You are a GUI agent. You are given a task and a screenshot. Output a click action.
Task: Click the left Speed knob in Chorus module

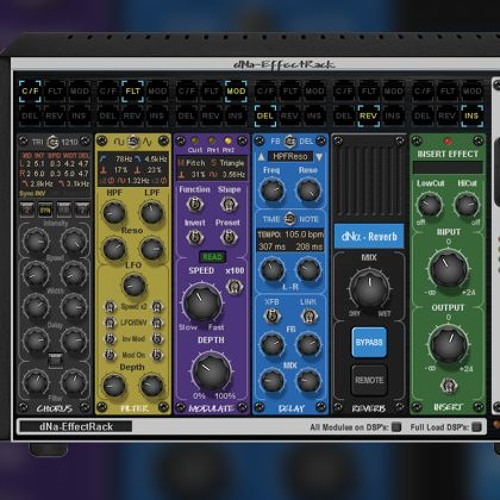(x=36, y=274)
